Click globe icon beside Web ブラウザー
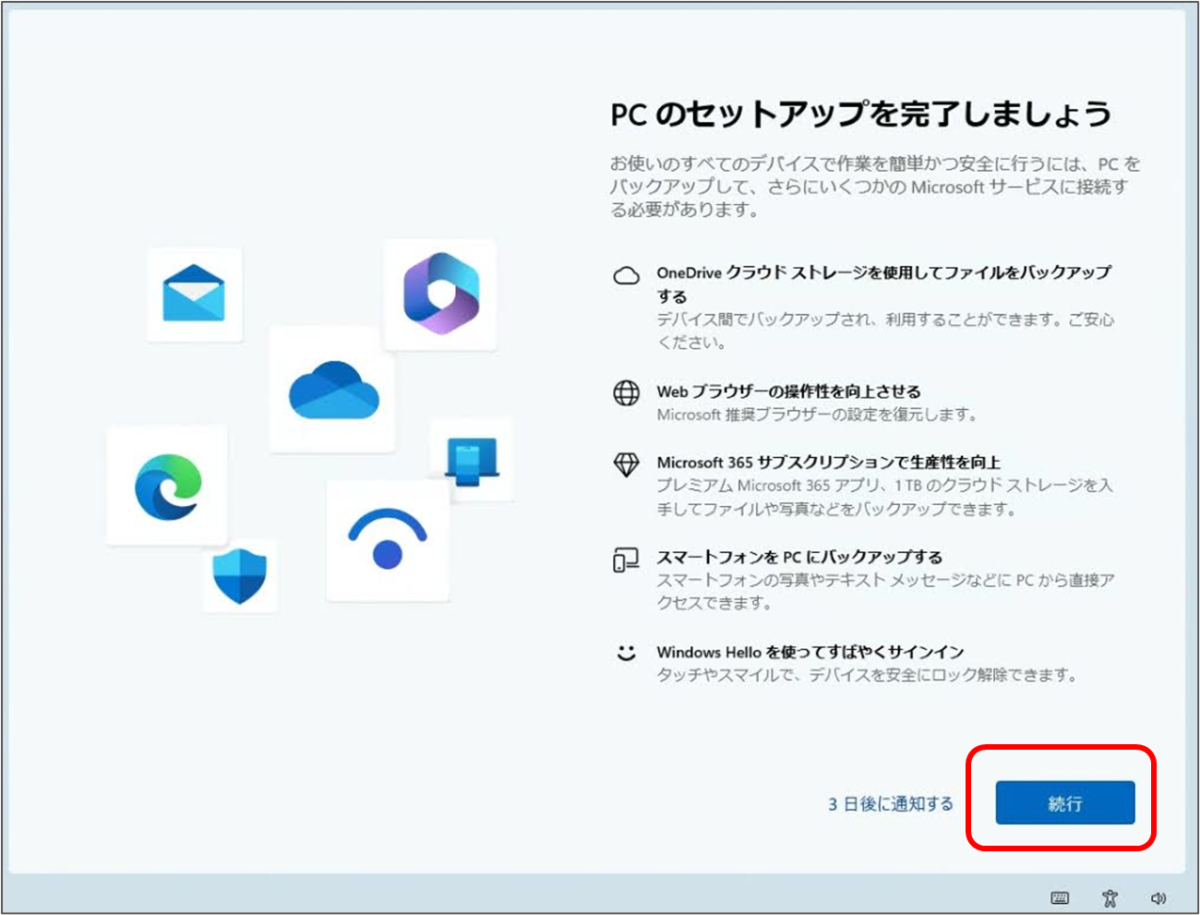The width and height of the screenshot is (1200, 915). (x=626, y=393)
